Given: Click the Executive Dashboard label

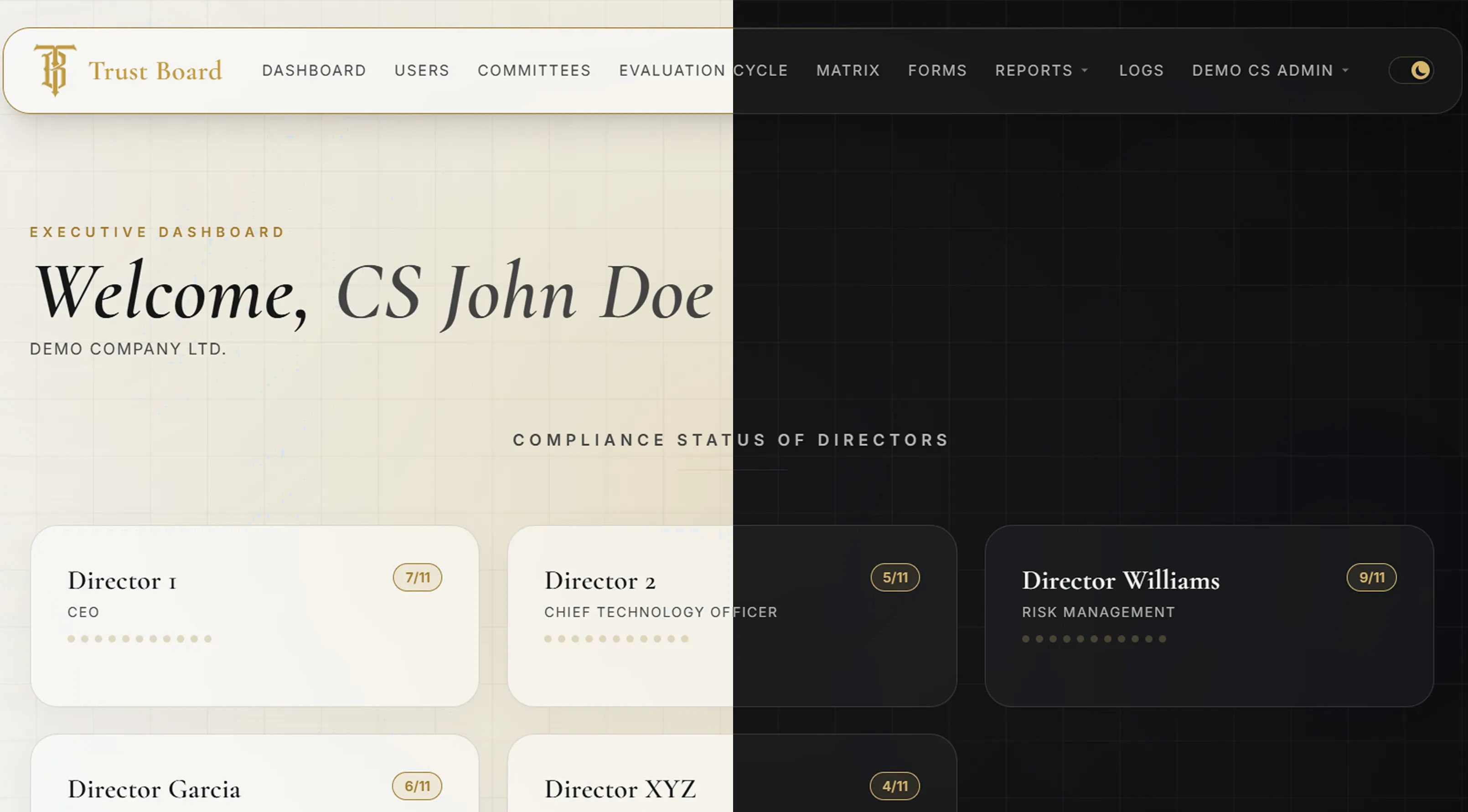Looking at the screenshot, I should pos(157,232).
